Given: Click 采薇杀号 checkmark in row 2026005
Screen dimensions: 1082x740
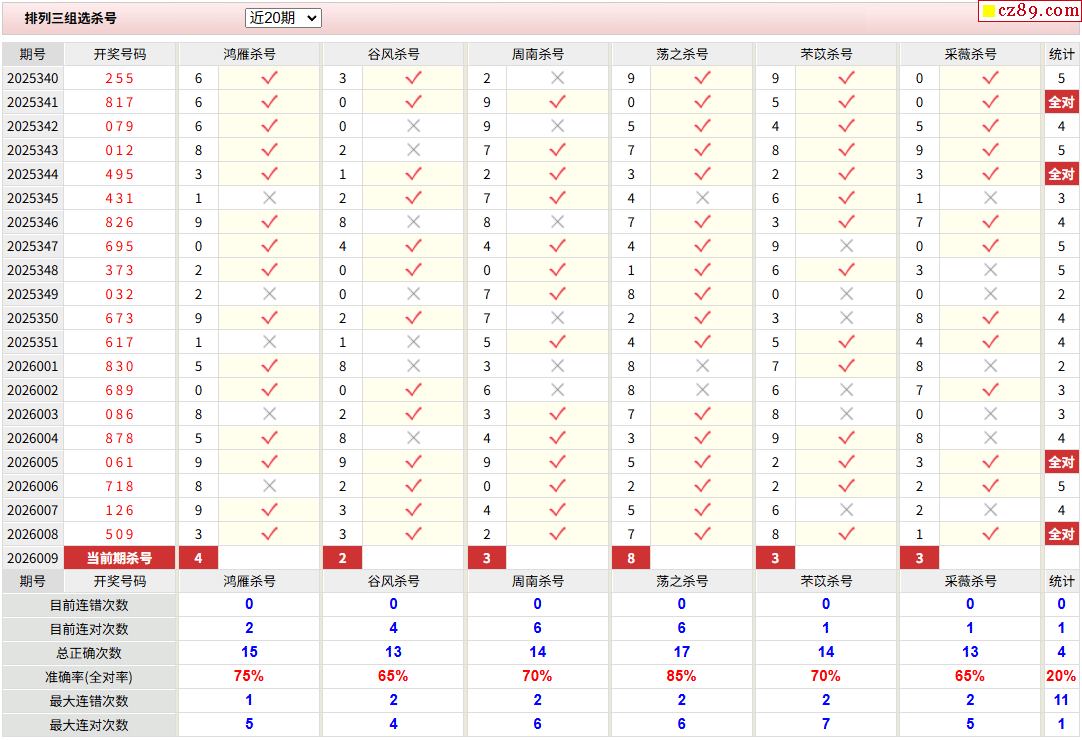Looking at the screenshot, I should pos(990,462).
